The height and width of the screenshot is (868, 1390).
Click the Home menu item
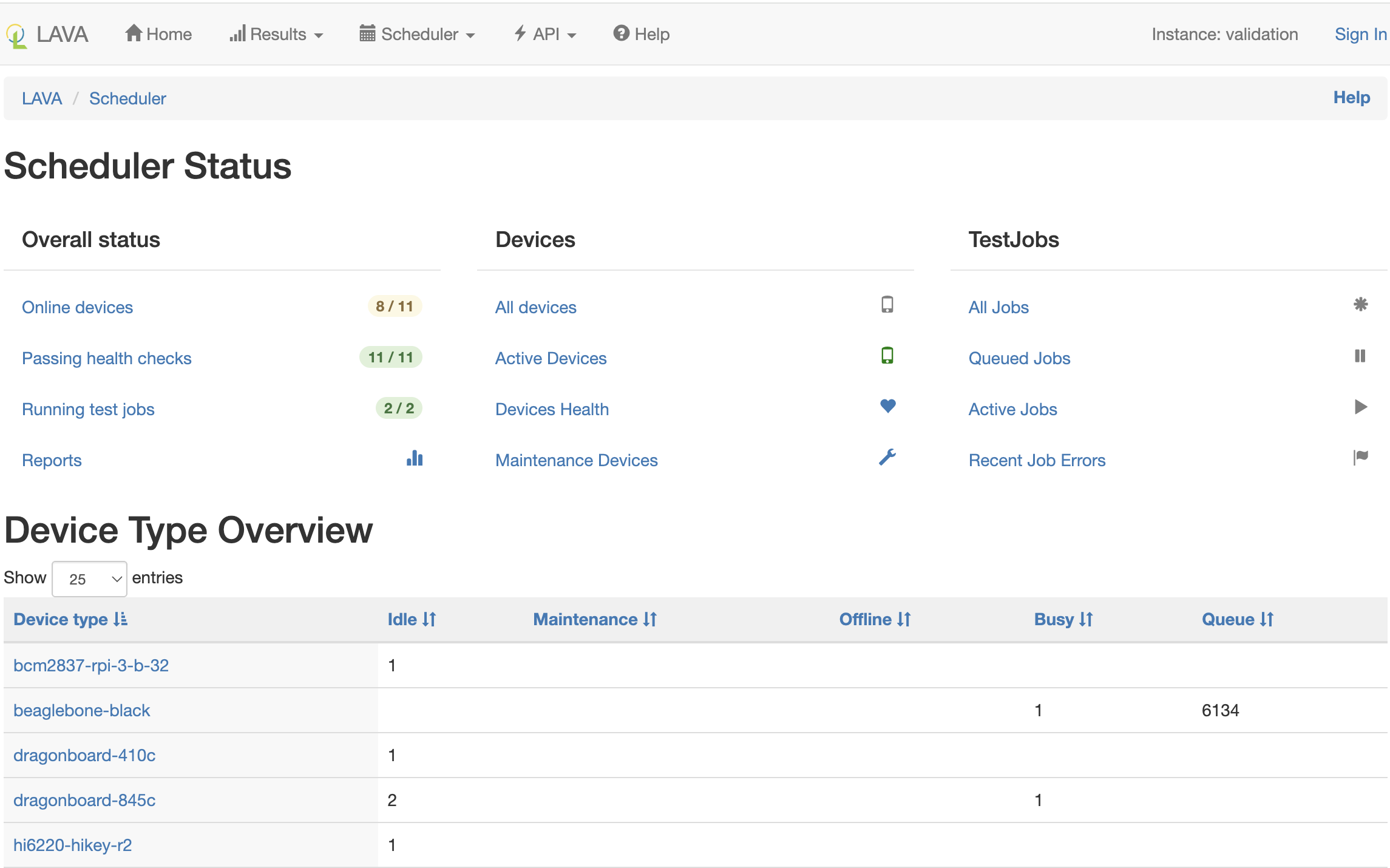158,35
